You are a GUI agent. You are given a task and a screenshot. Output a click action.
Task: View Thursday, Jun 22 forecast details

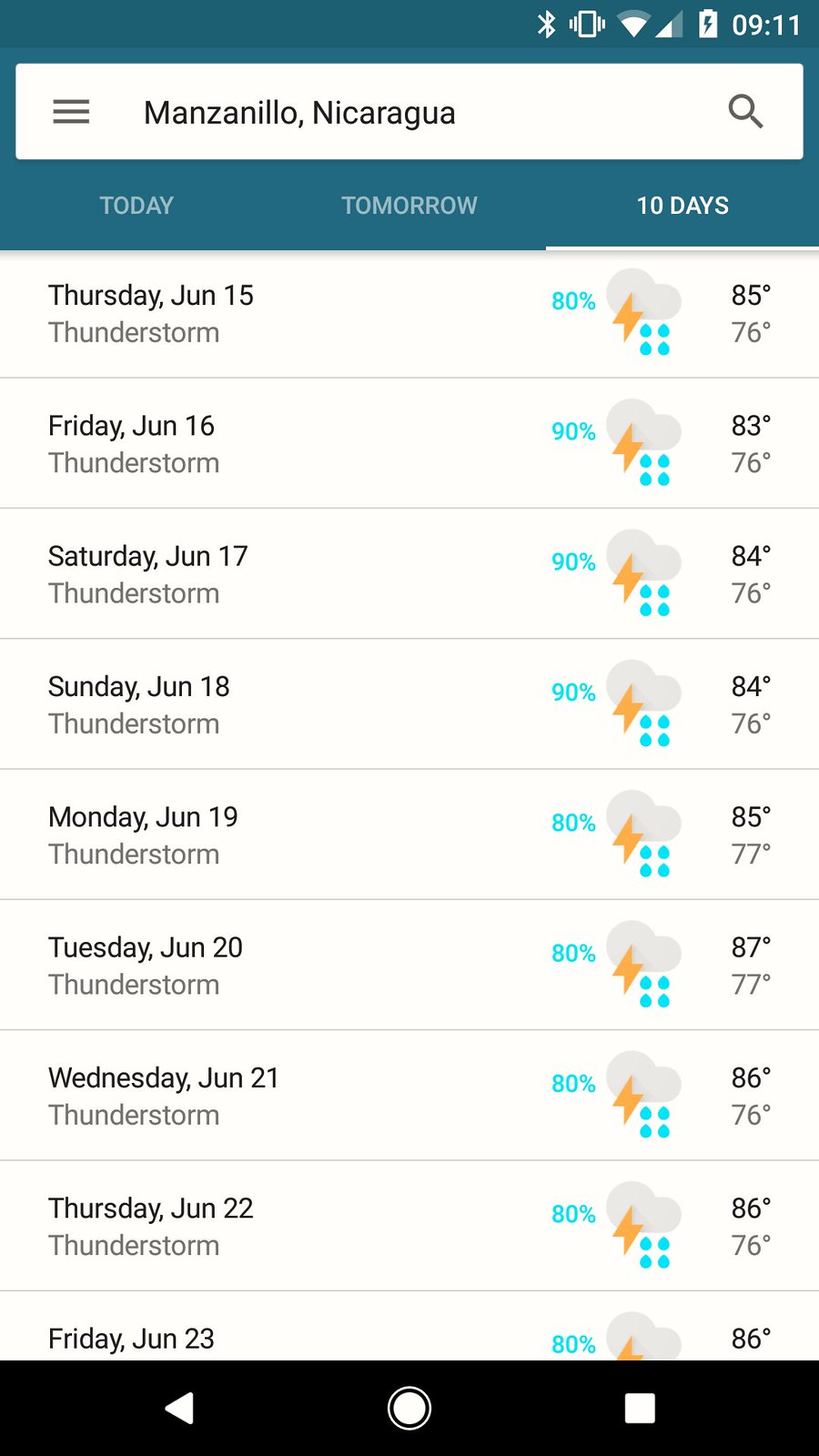[x=273, y=1226]
